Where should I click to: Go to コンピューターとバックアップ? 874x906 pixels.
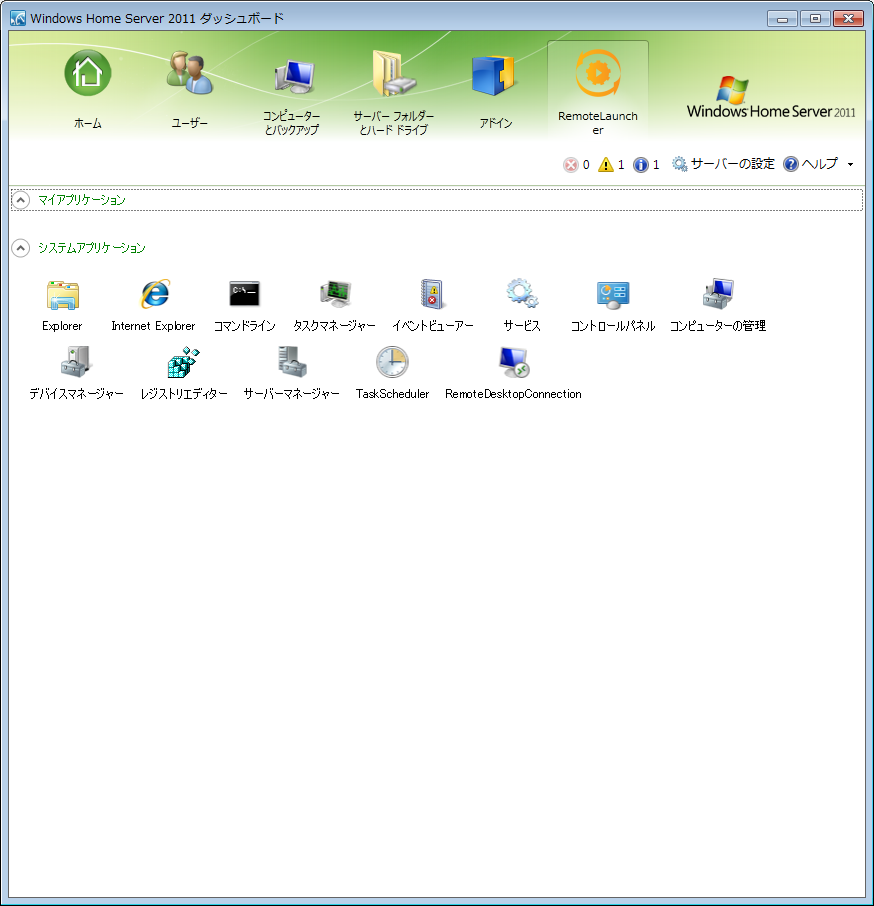(291, 85)
